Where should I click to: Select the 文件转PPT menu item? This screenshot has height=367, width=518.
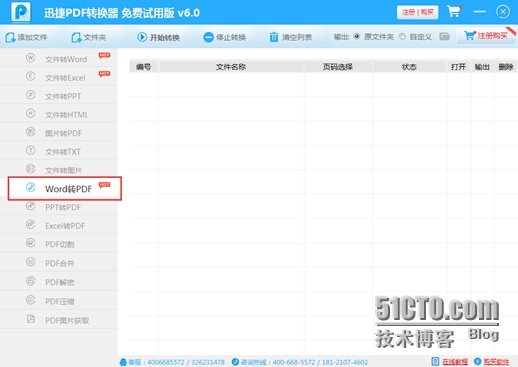(x=59, y=96)
